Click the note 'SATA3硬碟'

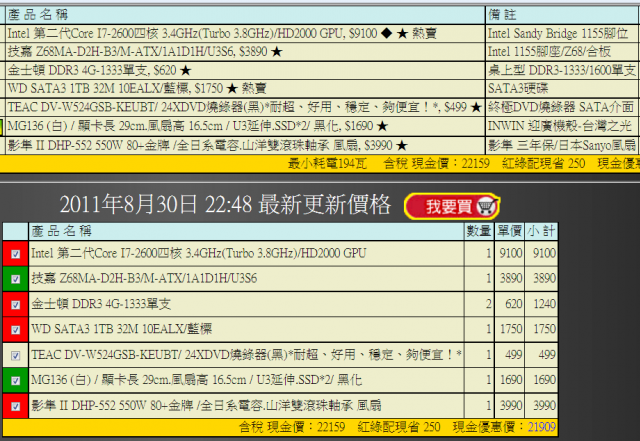point(518,89)
